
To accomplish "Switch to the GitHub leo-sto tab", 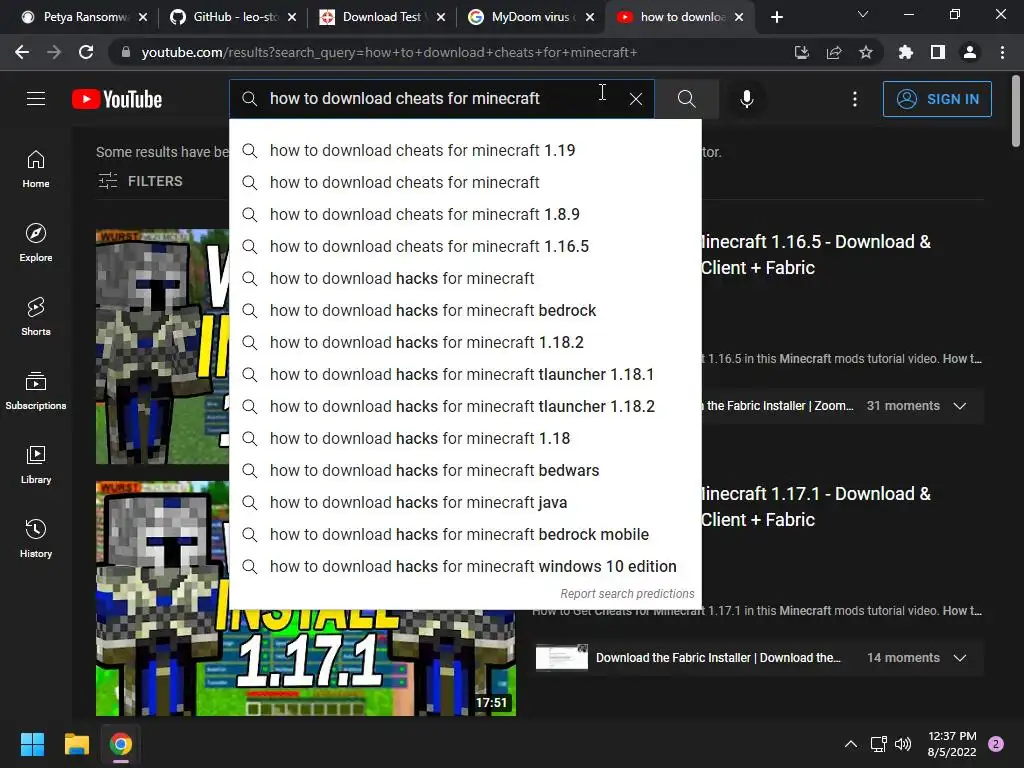I will click(x=232, y=17).
